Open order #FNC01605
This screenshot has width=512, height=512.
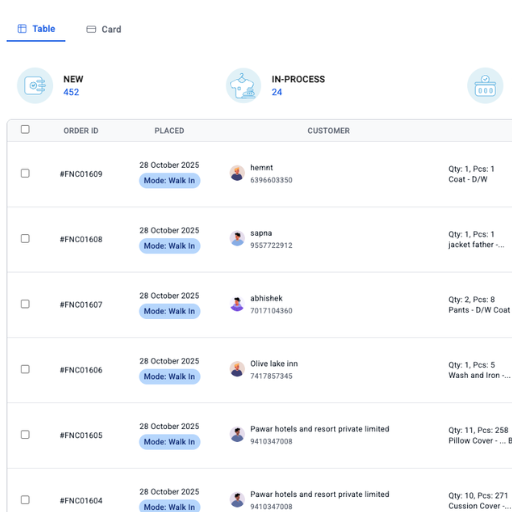(x=81, y=435)
